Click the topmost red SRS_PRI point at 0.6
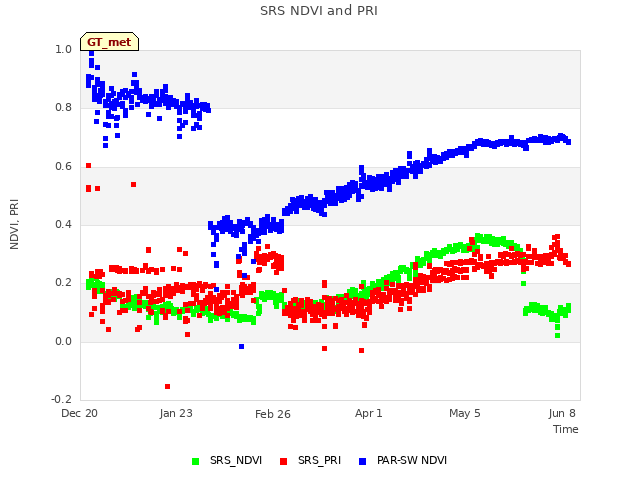 (89, 166)
